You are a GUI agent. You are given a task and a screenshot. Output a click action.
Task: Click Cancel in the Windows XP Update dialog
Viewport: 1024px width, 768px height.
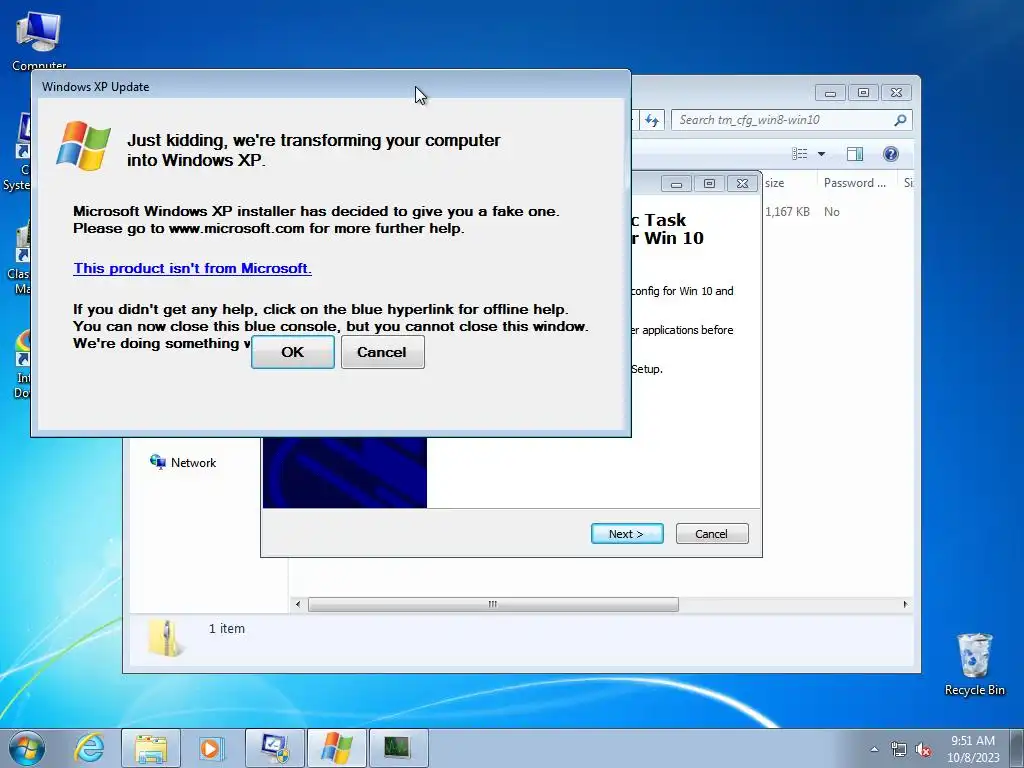[383, 352]
